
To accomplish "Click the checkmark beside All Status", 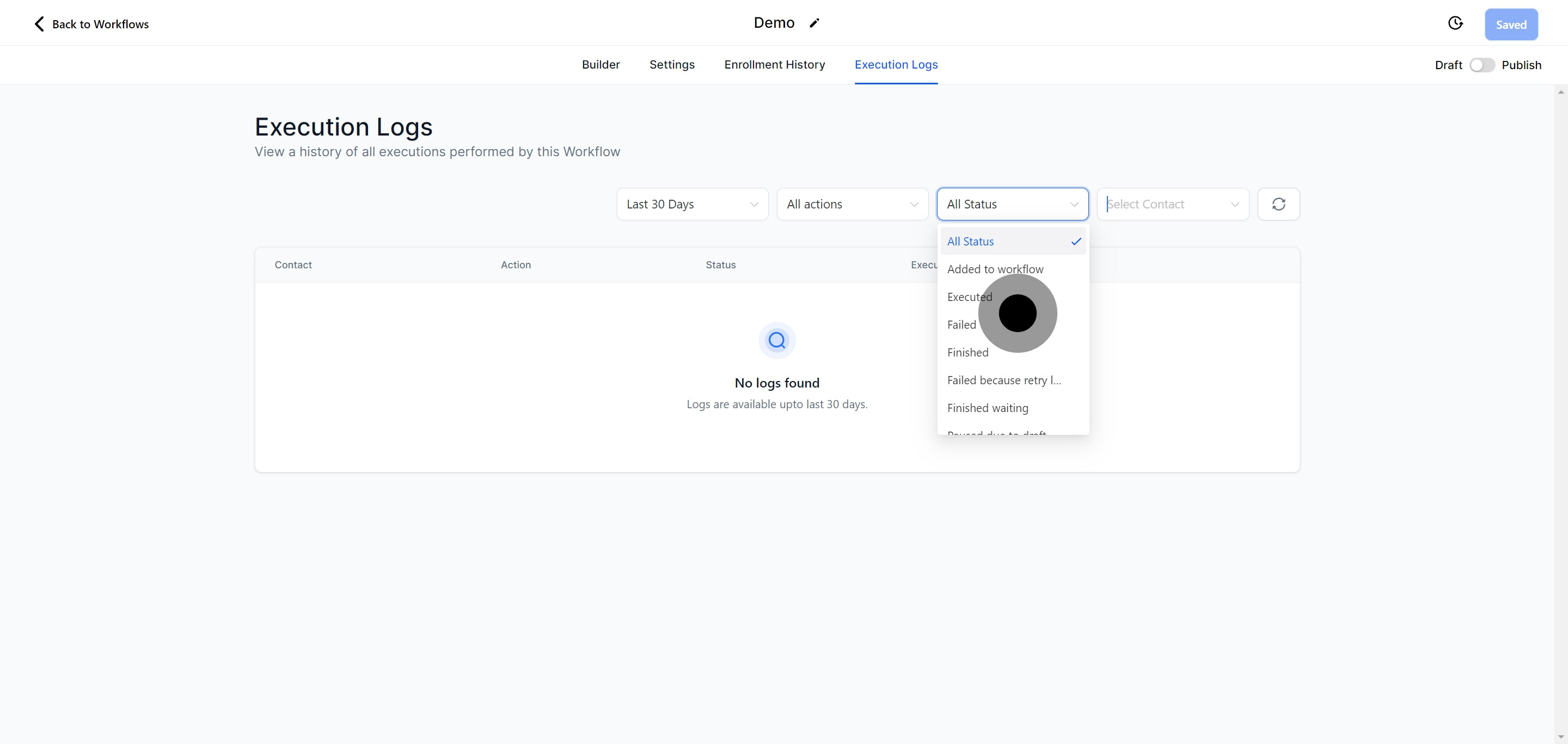I will [x=1076, y=242].
